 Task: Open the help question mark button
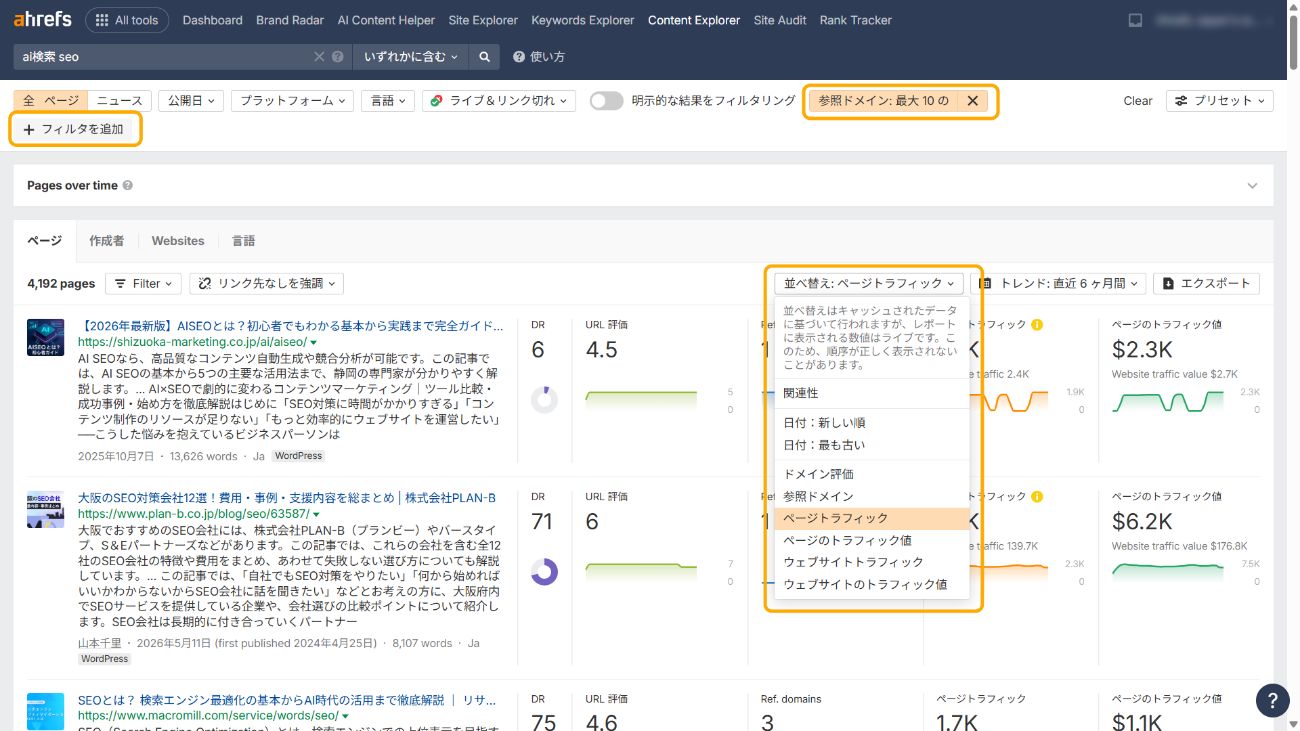(x=1273, y=700)
